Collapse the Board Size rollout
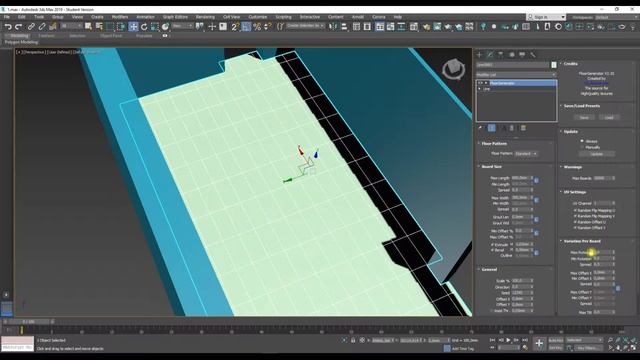The width and height of the screenshot is (640, 360). point(491,167)
